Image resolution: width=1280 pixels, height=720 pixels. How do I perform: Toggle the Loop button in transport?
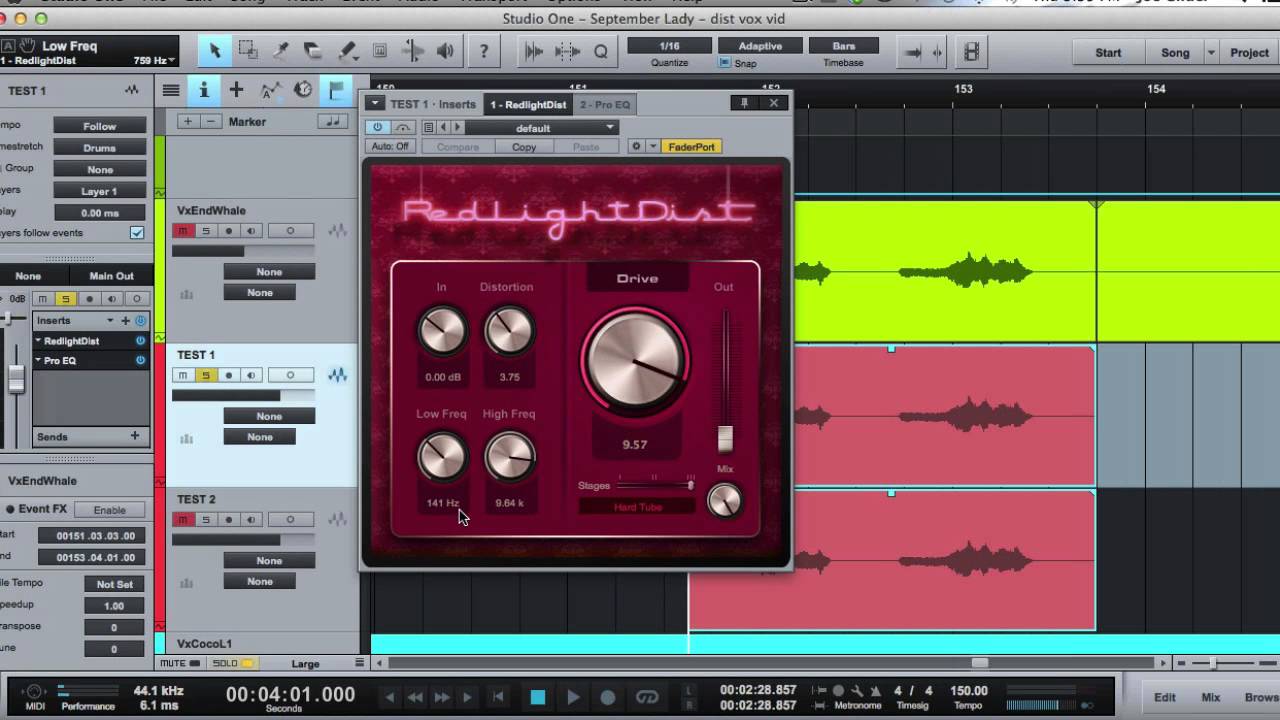pyautogui.click(x=647, y=697)
